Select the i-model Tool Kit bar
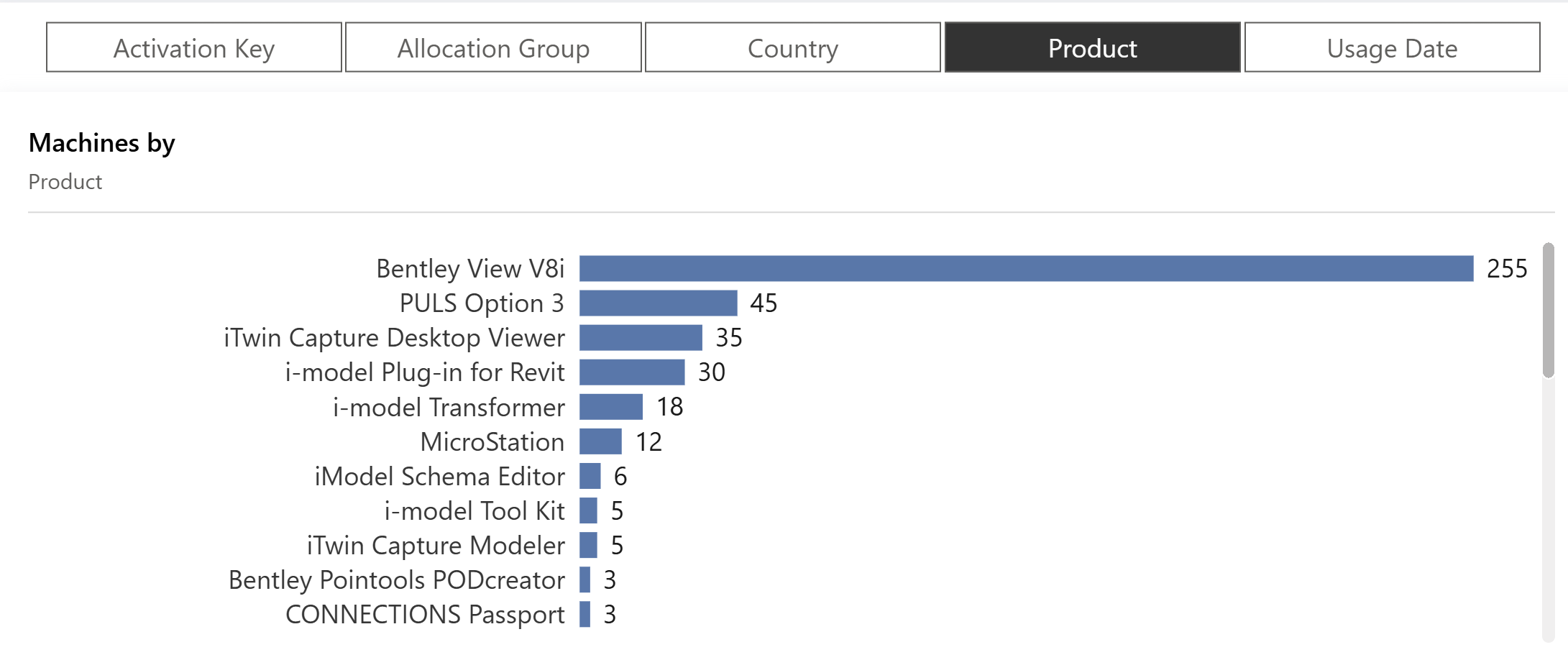Screen dimensions: 1568x660 click(x=588, y=510)
